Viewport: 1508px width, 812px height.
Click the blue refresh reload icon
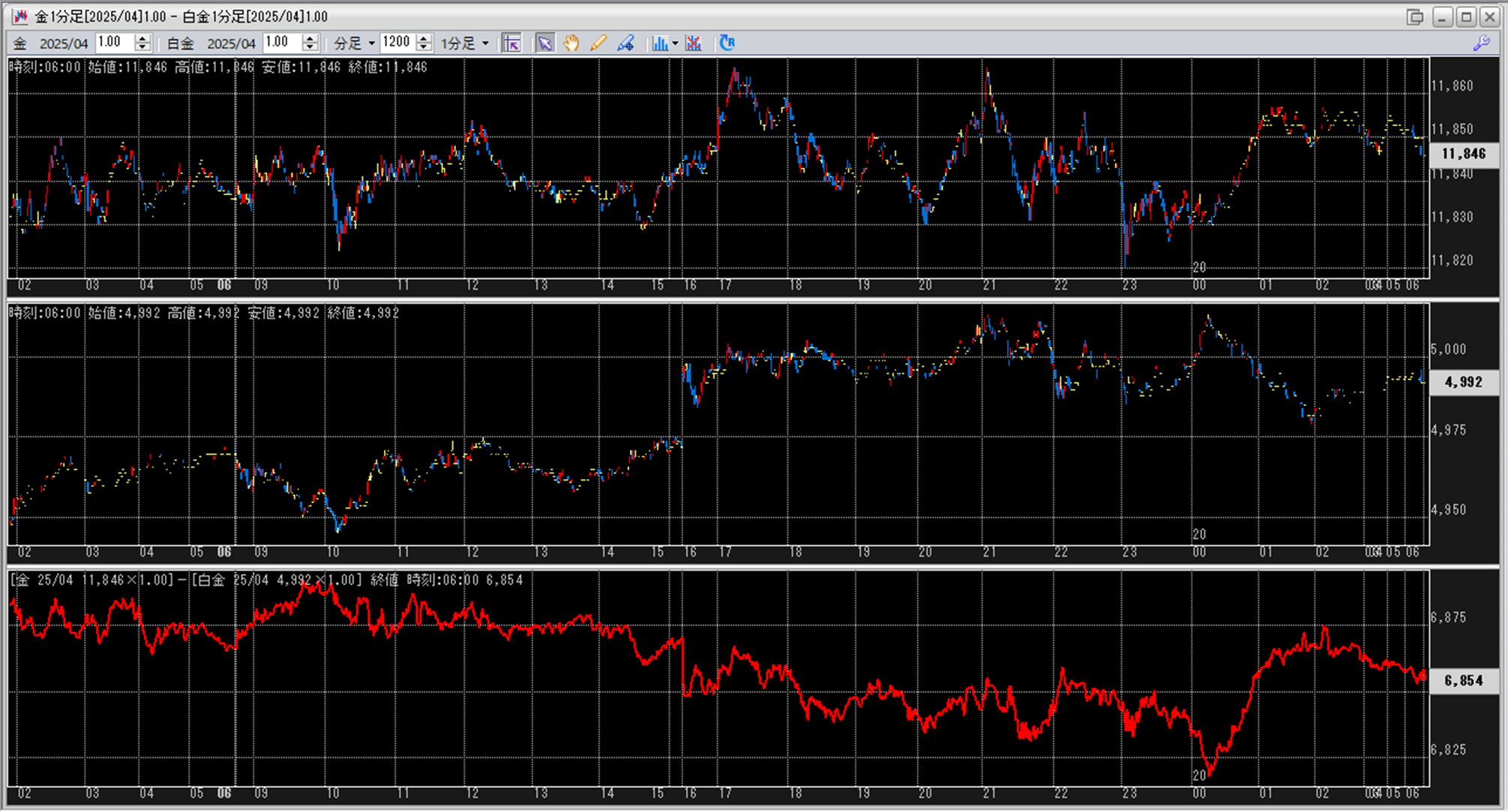click(727, 43)
